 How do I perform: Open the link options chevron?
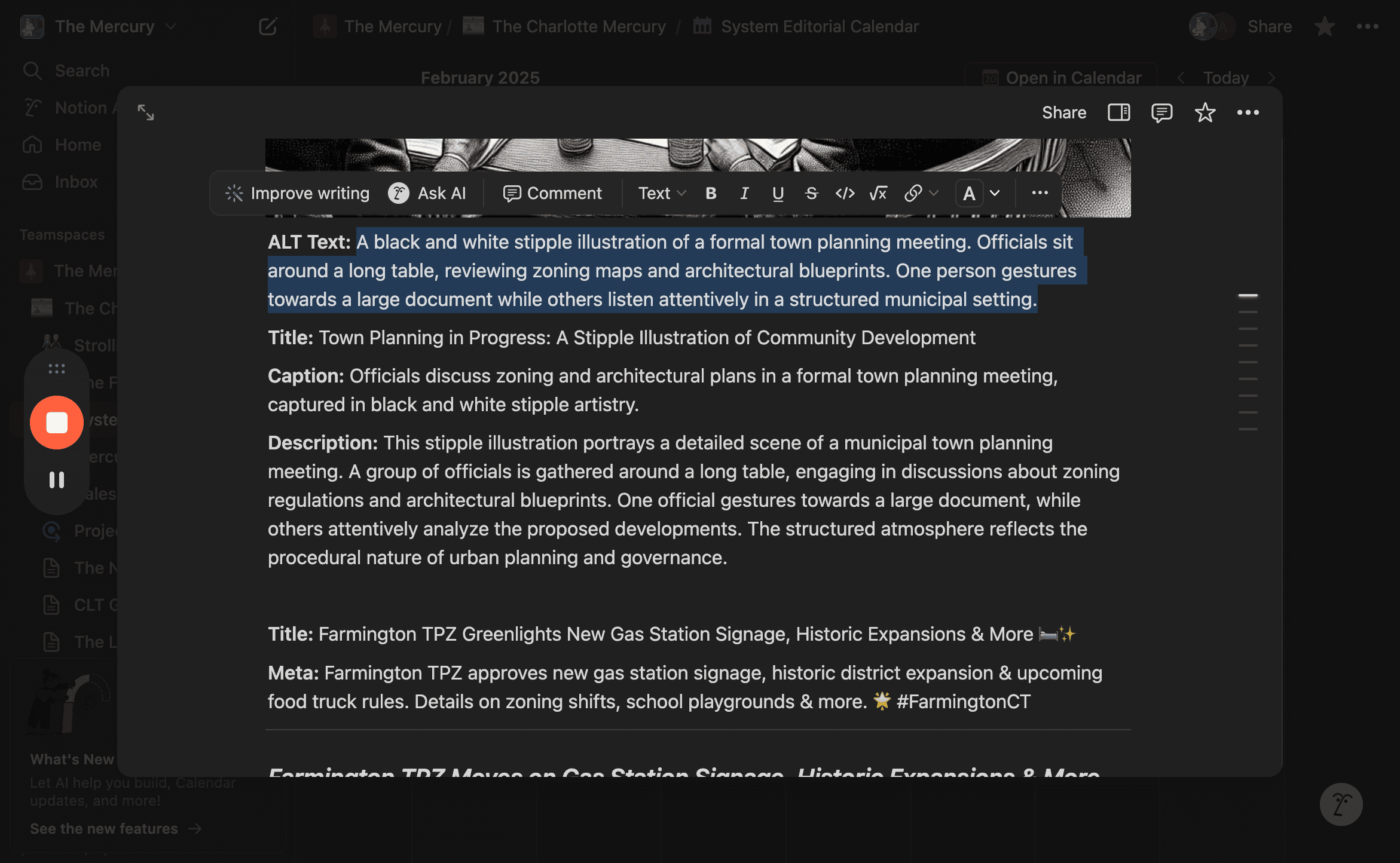[934, 193]
